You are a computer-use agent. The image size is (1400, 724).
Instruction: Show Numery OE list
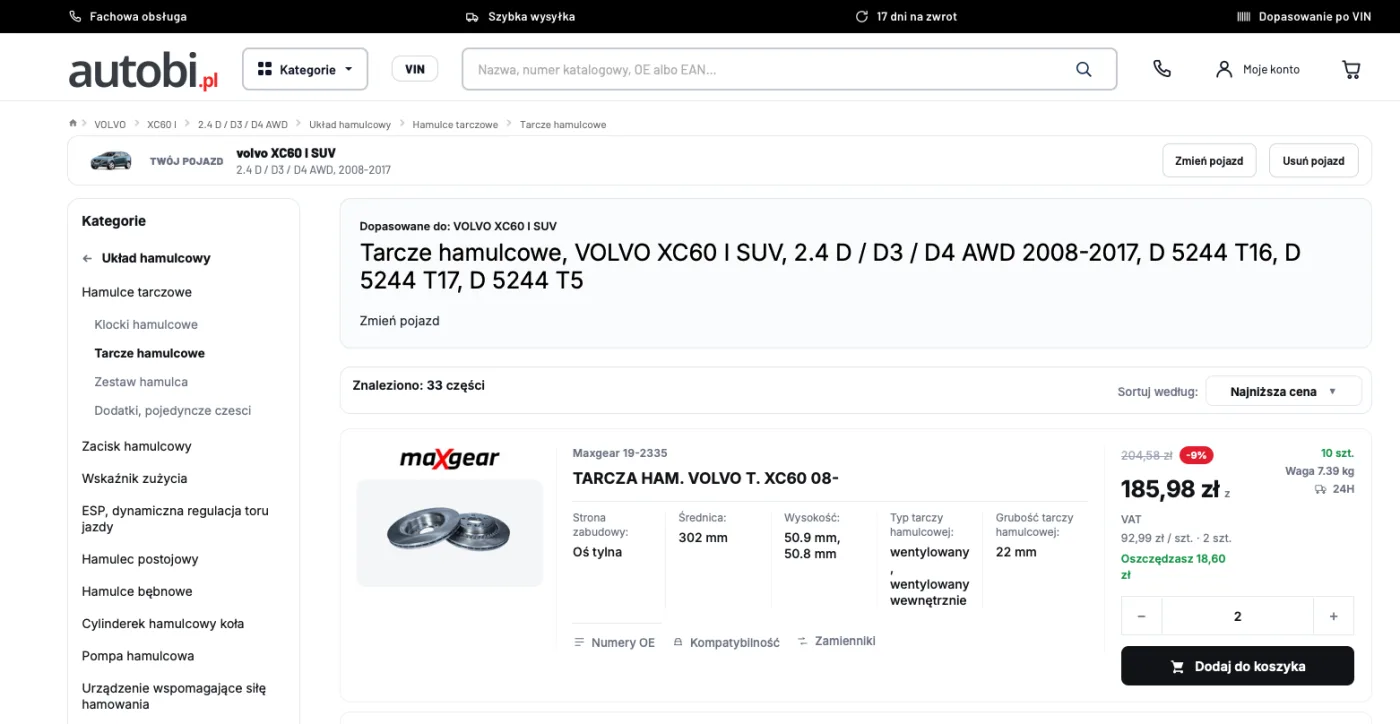click(x=614, y=642)
